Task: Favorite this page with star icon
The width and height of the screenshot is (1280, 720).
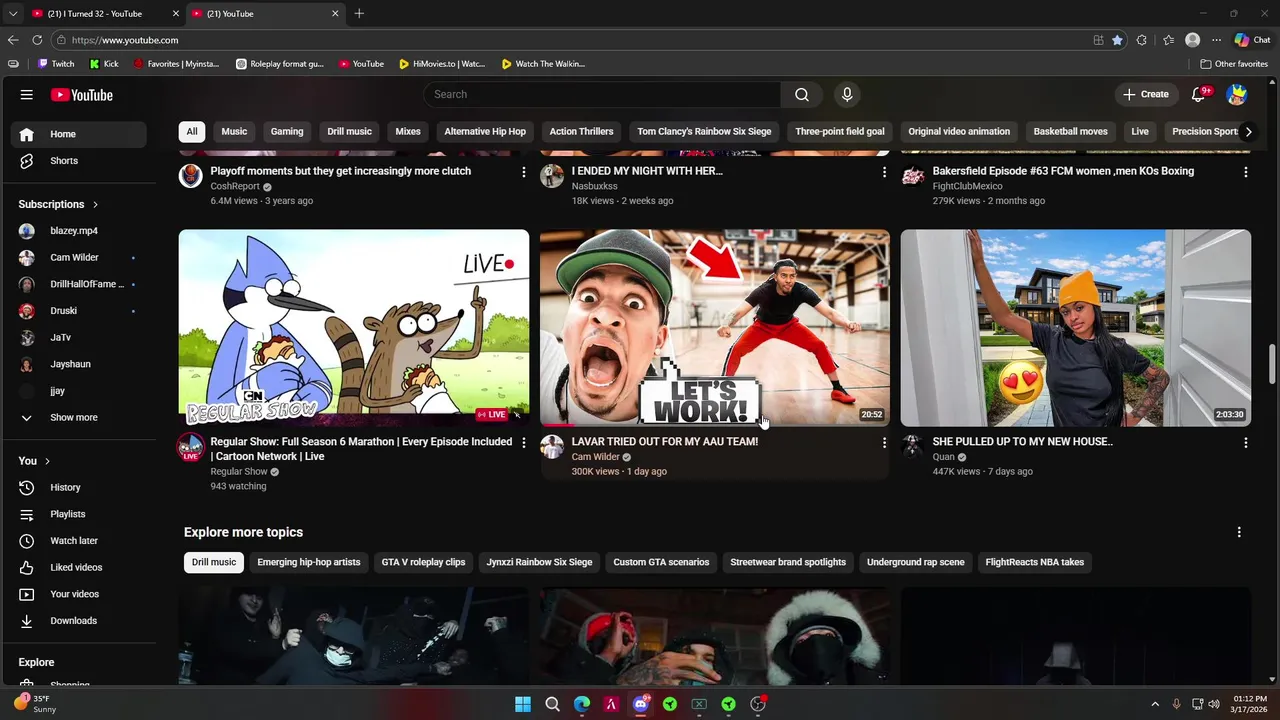Action: click(1117, 40)
